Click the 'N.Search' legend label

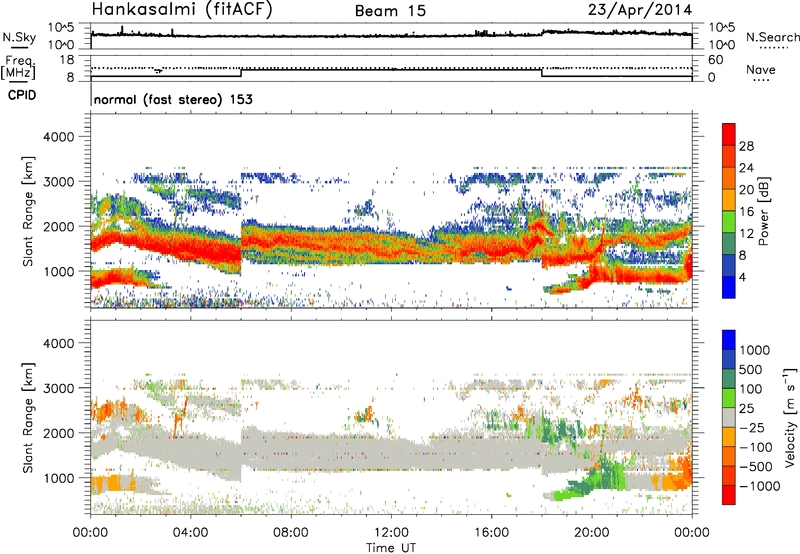click(x=772, y=37)
